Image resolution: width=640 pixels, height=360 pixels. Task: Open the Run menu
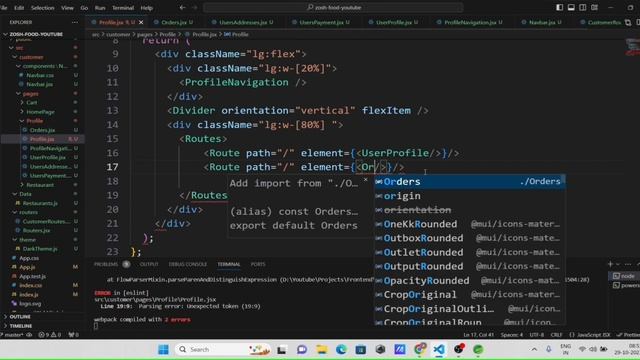pyautogui.click(x=100, y=8)
